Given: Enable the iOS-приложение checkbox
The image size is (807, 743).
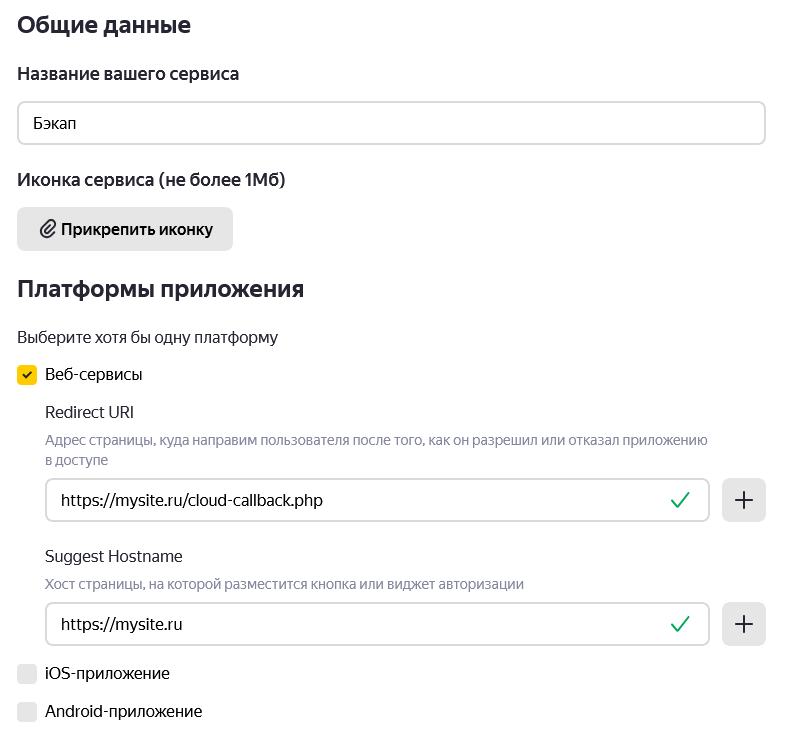Looking at the screenshot, I should point(27,674).
